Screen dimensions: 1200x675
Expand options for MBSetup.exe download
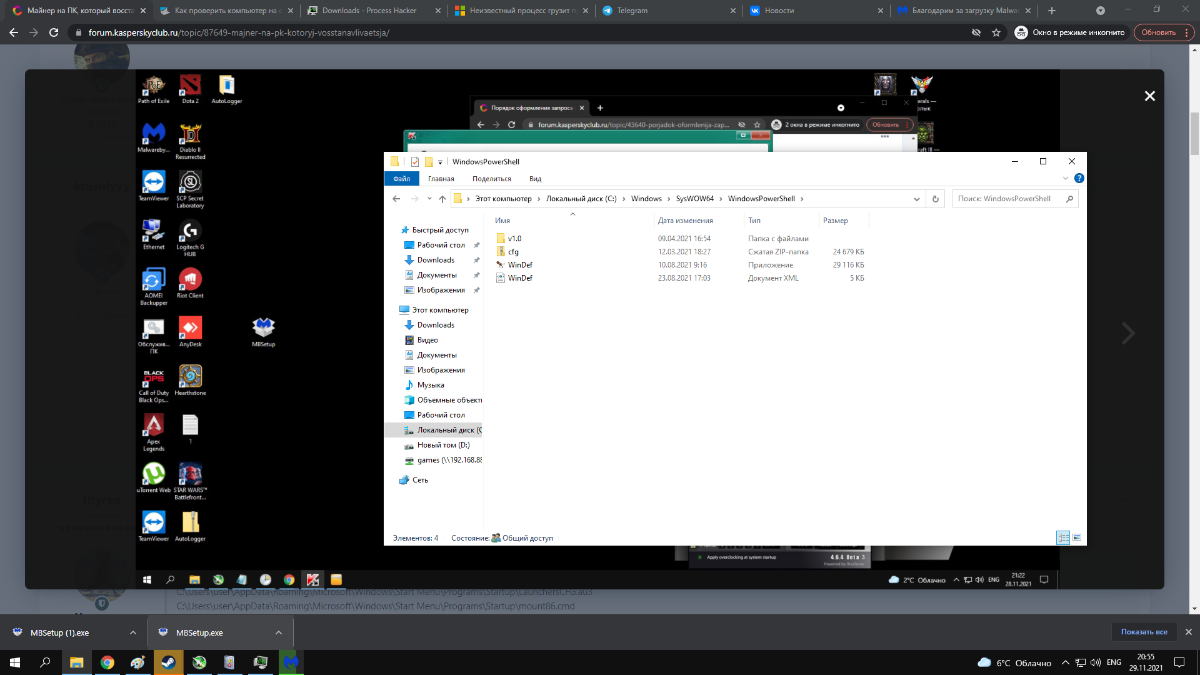click(279, 632)
